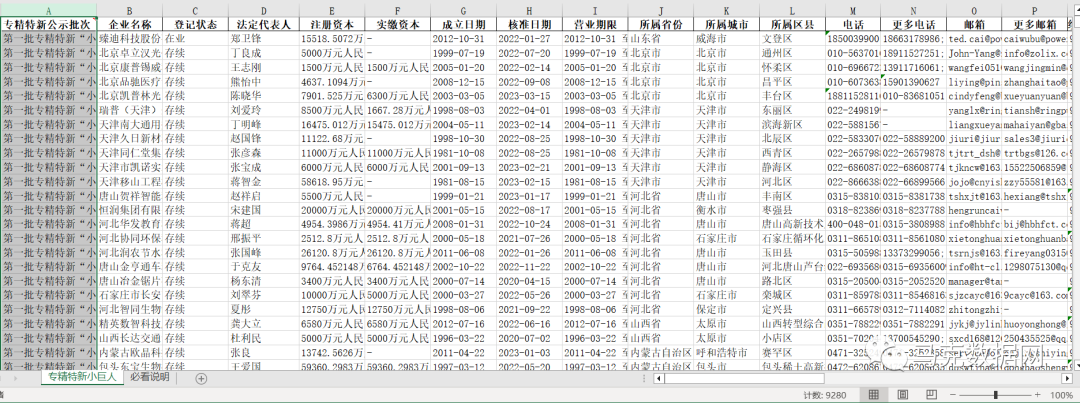
Task: Switch to Page Layout view
Action: click(x=902, y=395)
